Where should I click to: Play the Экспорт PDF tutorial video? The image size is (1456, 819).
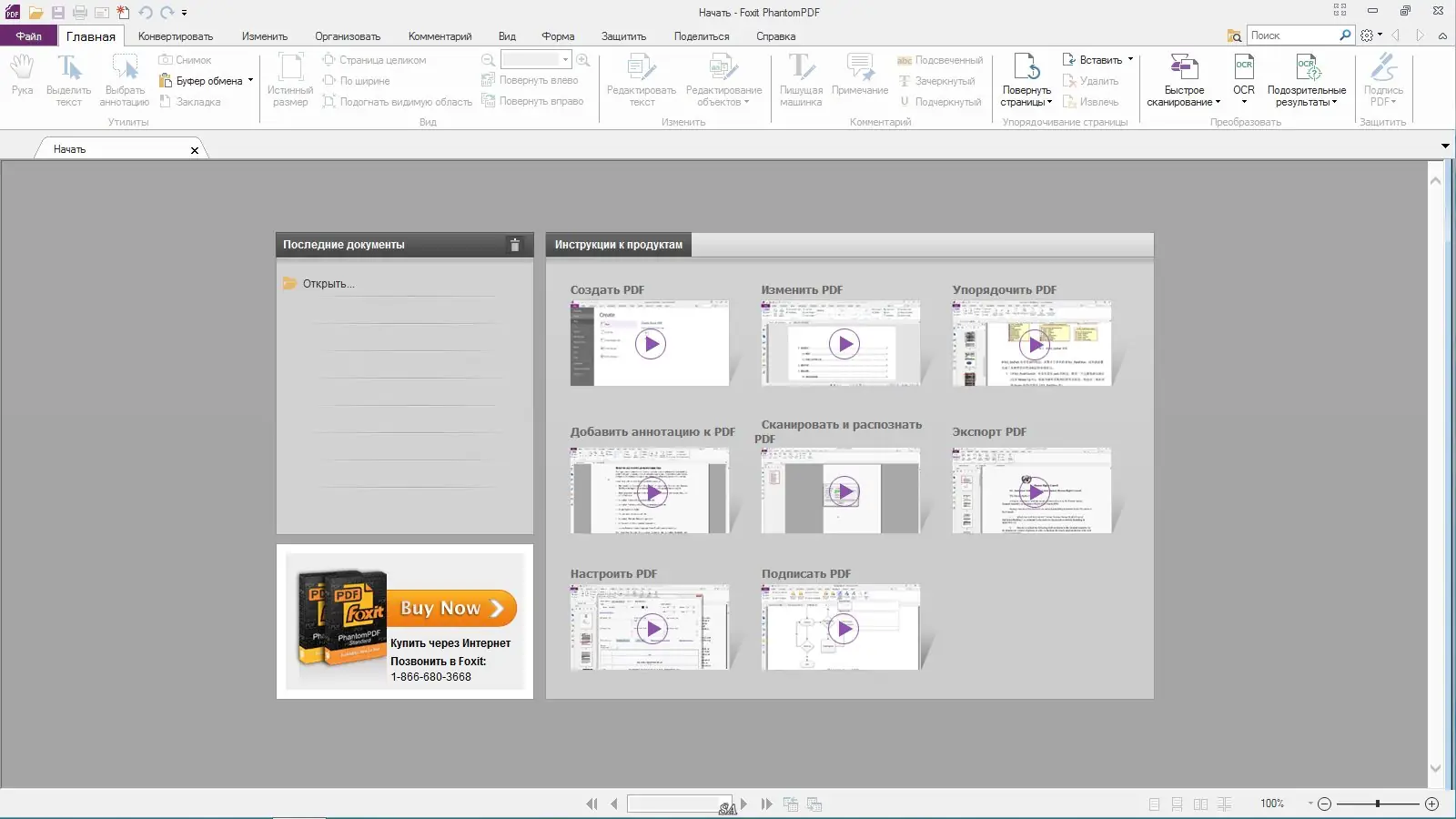point(1033,491)
